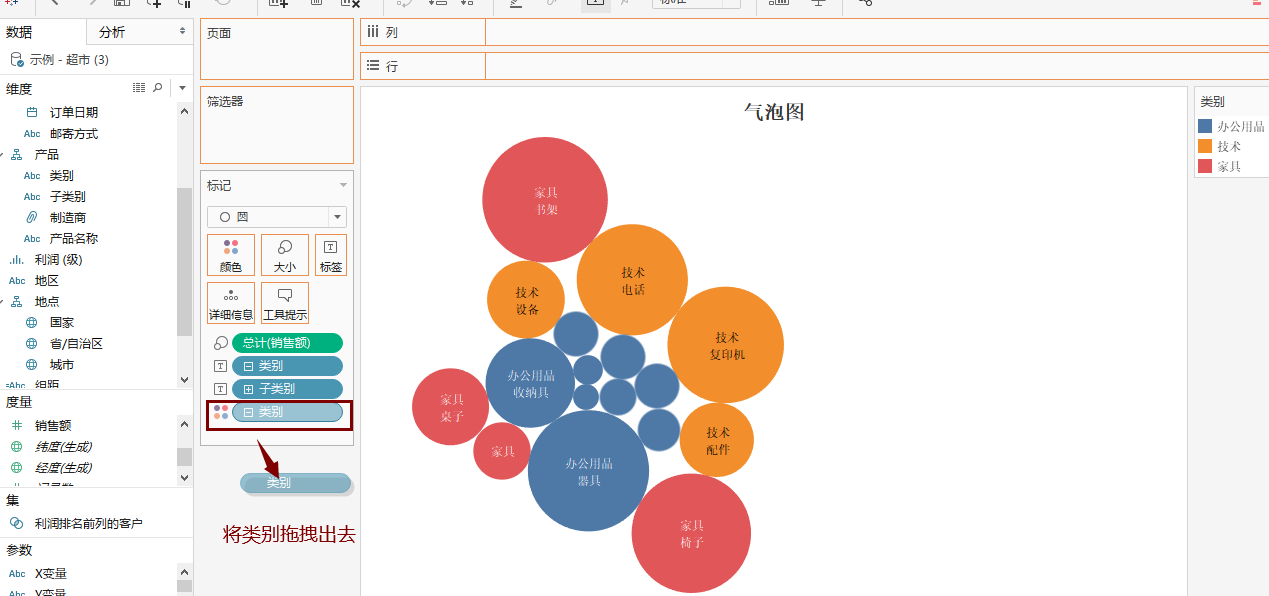Click the 行 shelf
Image resolution: width=1269 pixels, height=596 pixels.
[x=814, y=66]
